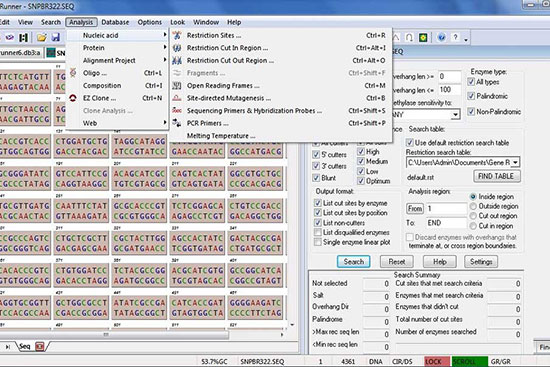Image resolution: width=550 pixels, height=367 pixels.
Task: Click the PCR Primers icon
Action: 177,123
